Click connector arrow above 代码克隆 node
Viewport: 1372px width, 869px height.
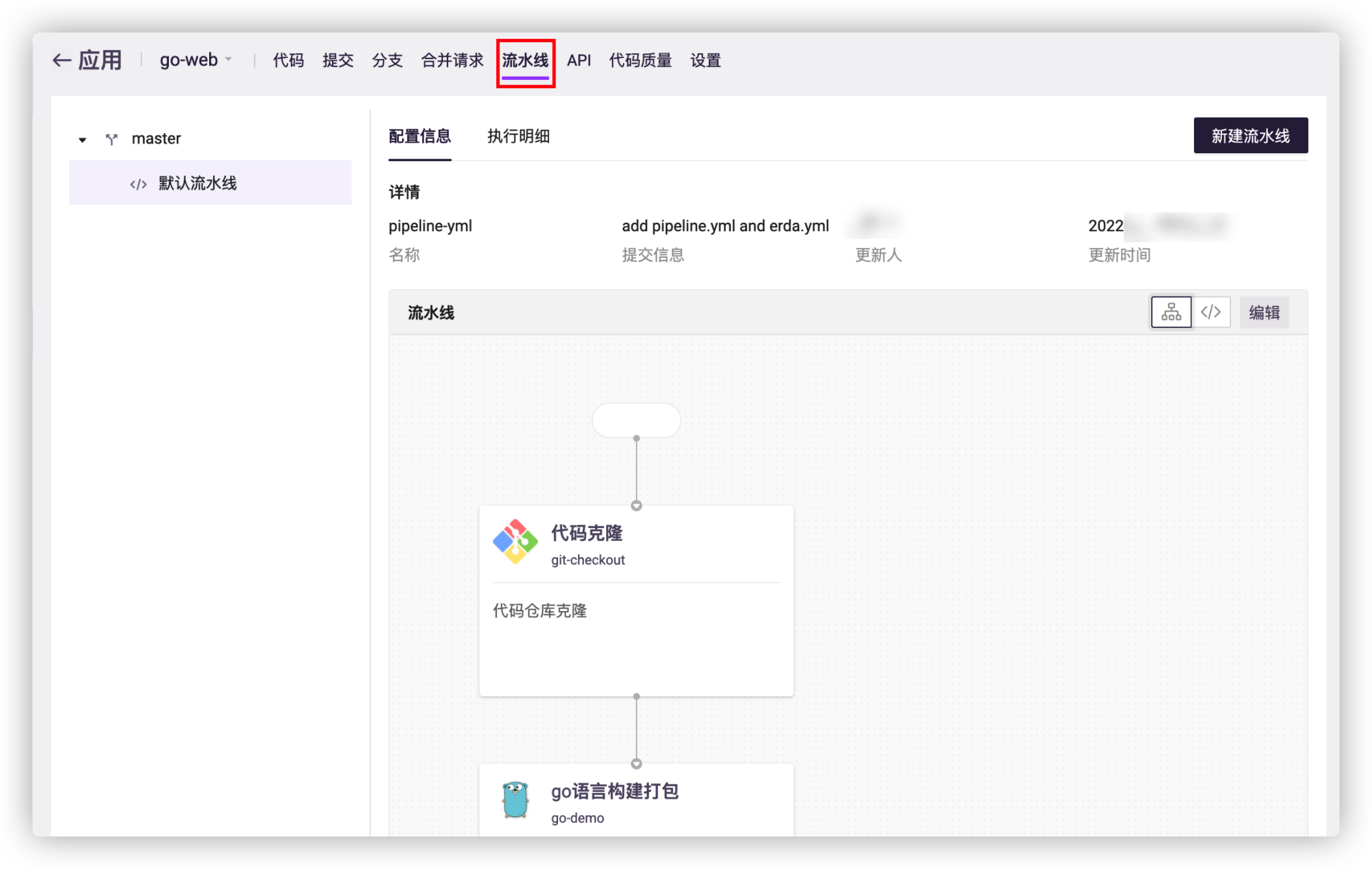point(637,505)
